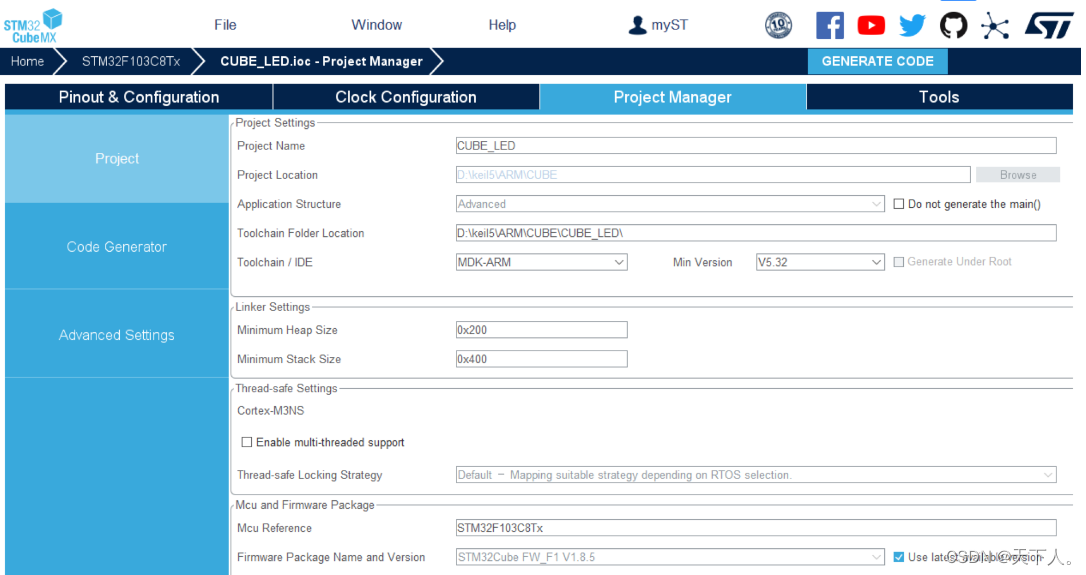Viewport: 1086px width, 575px height.
Task: Click the 10-year anniversary badge icon
Action: (778, 26)
